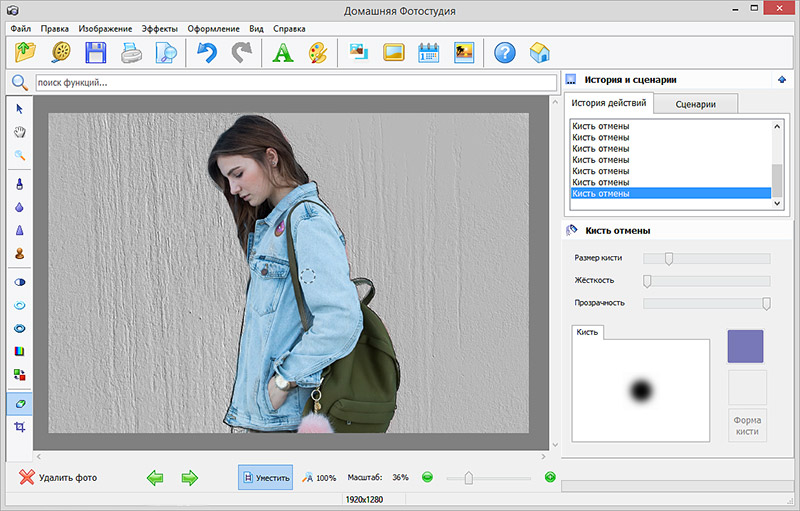Click Удалить фото button
This screenshot has width=800, height=511.
pos(58,477)
